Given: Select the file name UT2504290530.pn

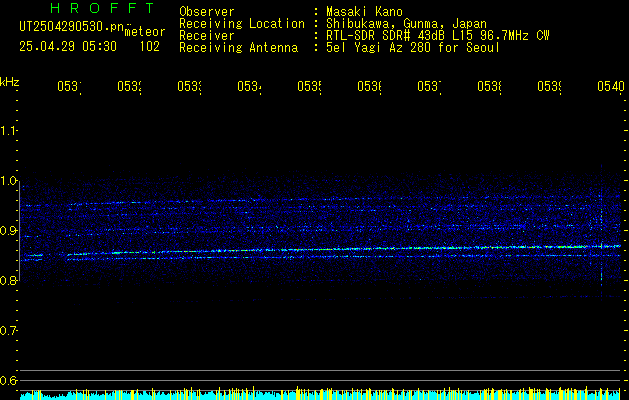Looking at the screenshot, I should pyautogui.click(x=72, y=27).
